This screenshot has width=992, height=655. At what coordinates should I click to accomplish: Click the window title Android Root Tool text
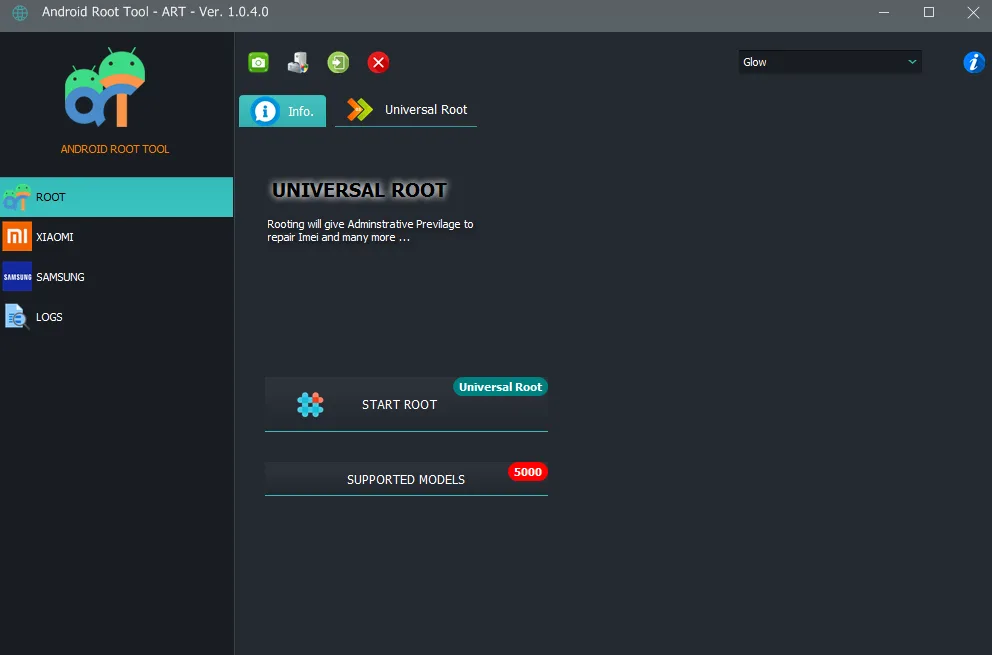point(155,12)
